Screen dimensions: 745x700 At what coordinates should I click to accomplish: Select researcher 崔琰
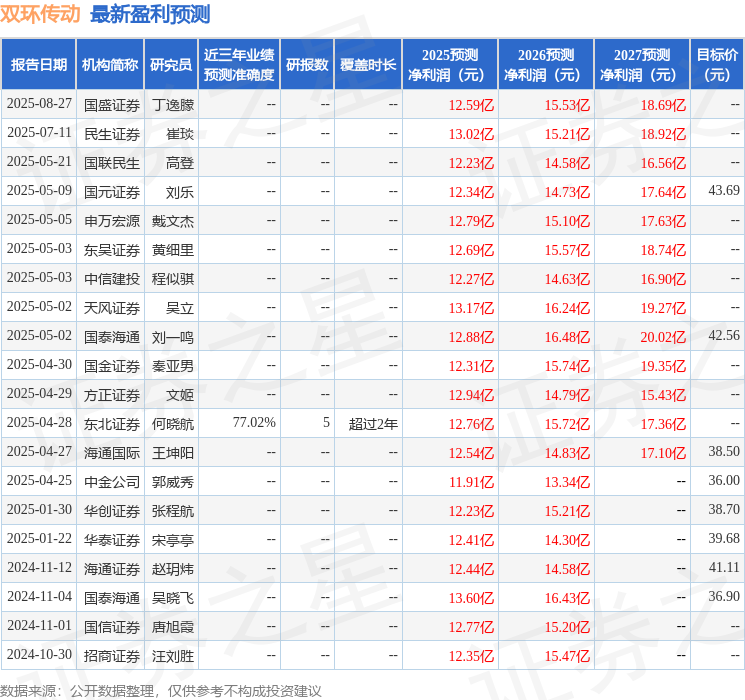180,134
